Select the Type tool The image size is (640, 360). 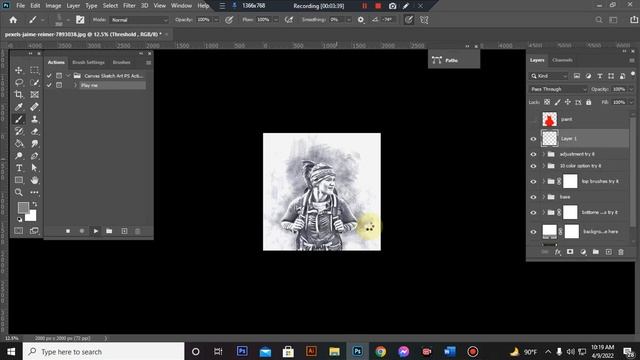(19, 168)
